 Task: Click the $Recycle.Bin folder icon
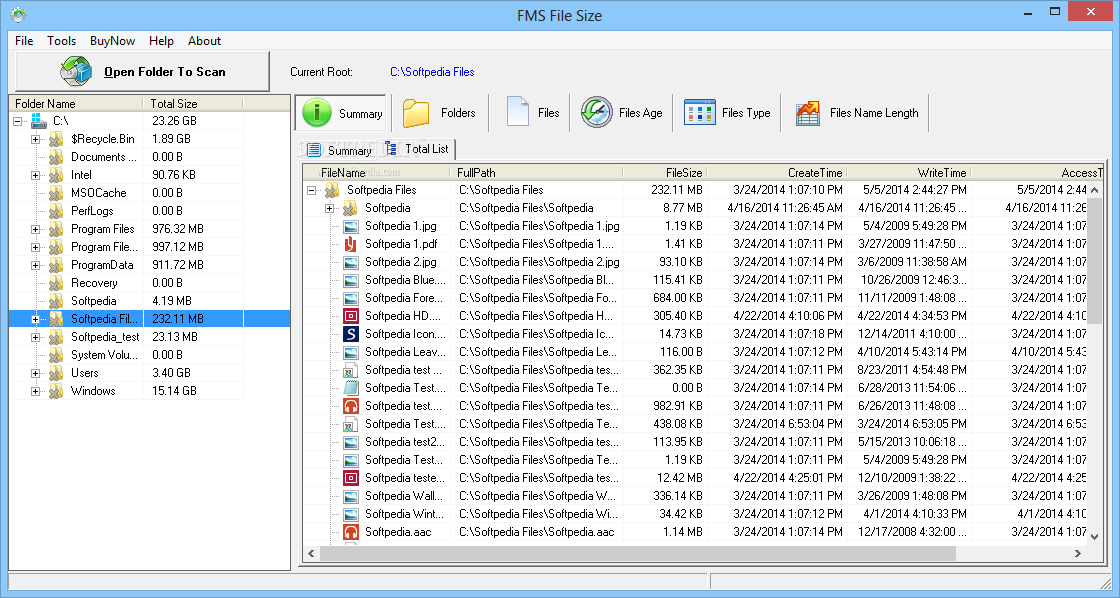[x=56, y=139]
